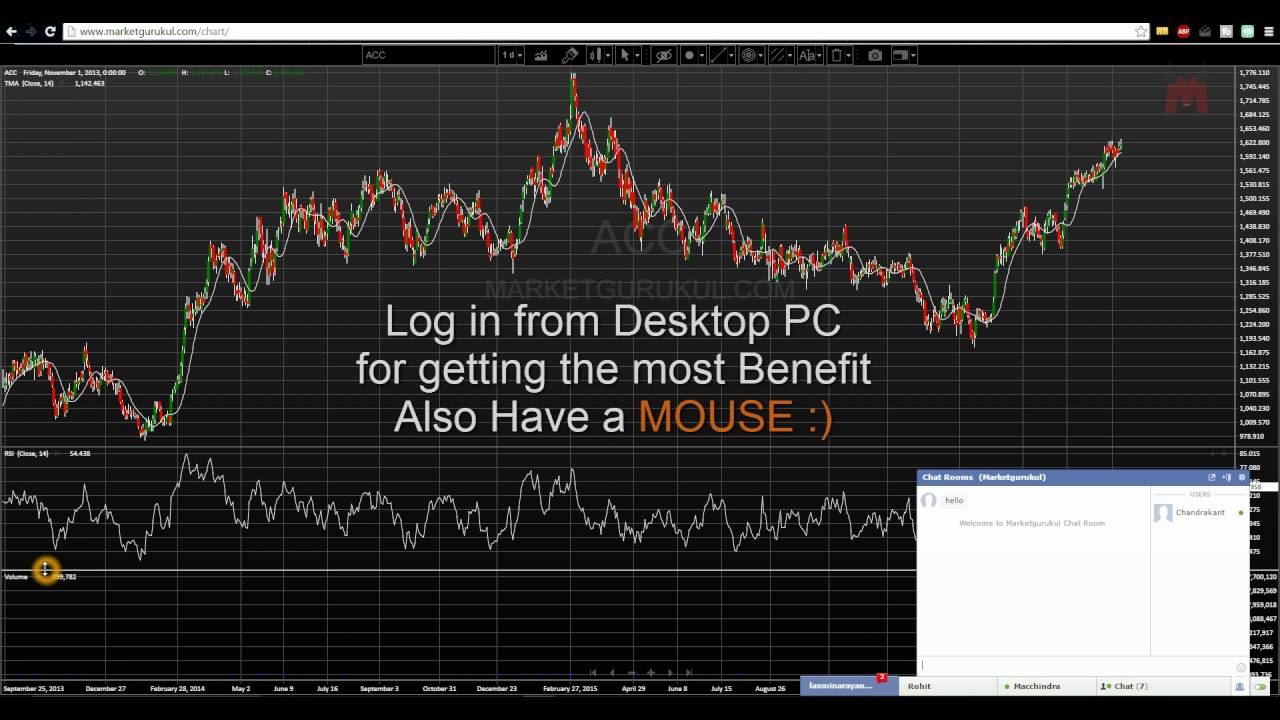The image size is (1280, 720).
Task: Click the red ABP extension icon
Action: coord(1184,31)
